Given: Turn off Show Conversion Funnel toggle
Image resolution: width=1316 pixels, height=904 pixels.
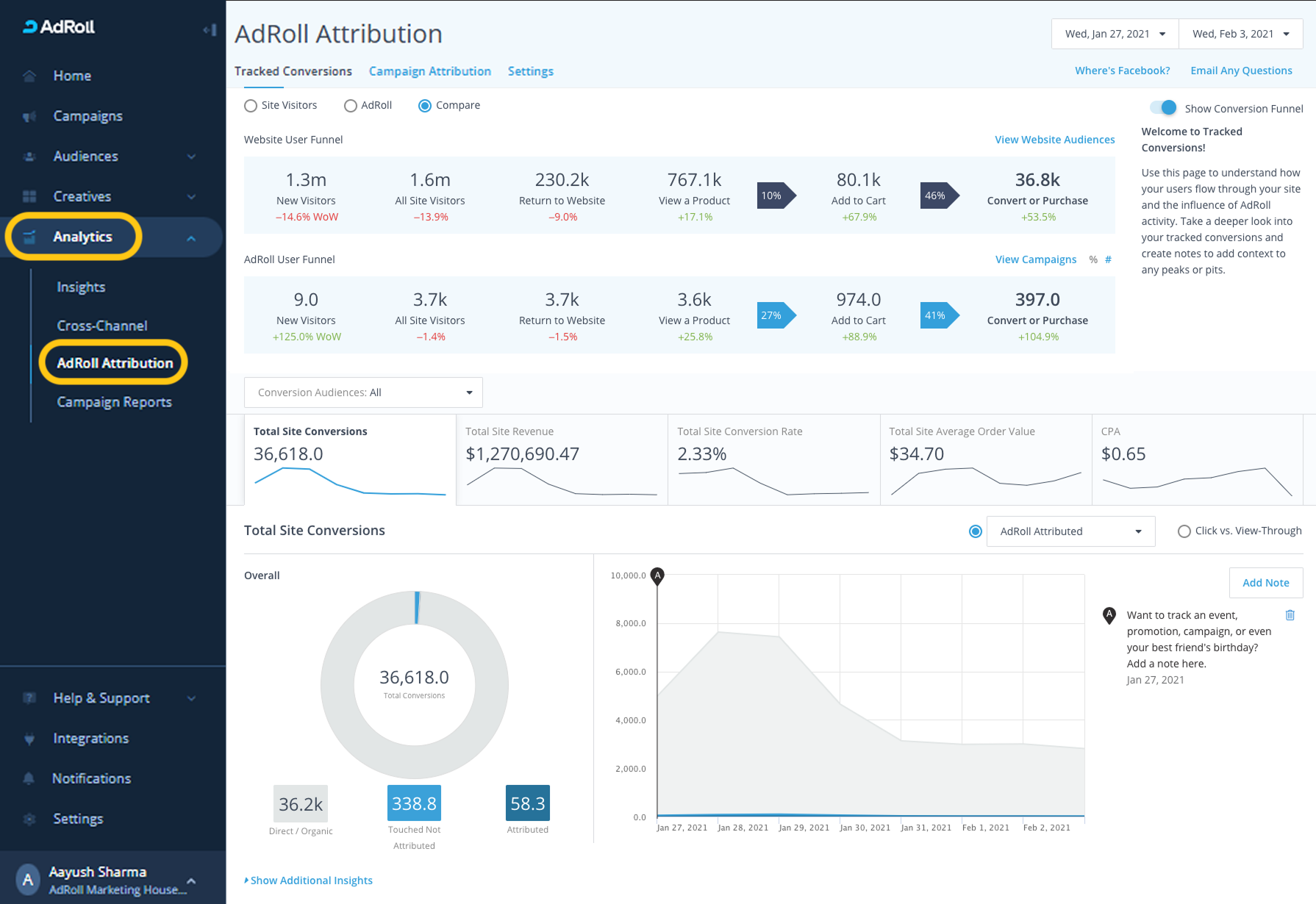Looking at the screenshot, I should pyautogui.click(x=1163, y=108).
